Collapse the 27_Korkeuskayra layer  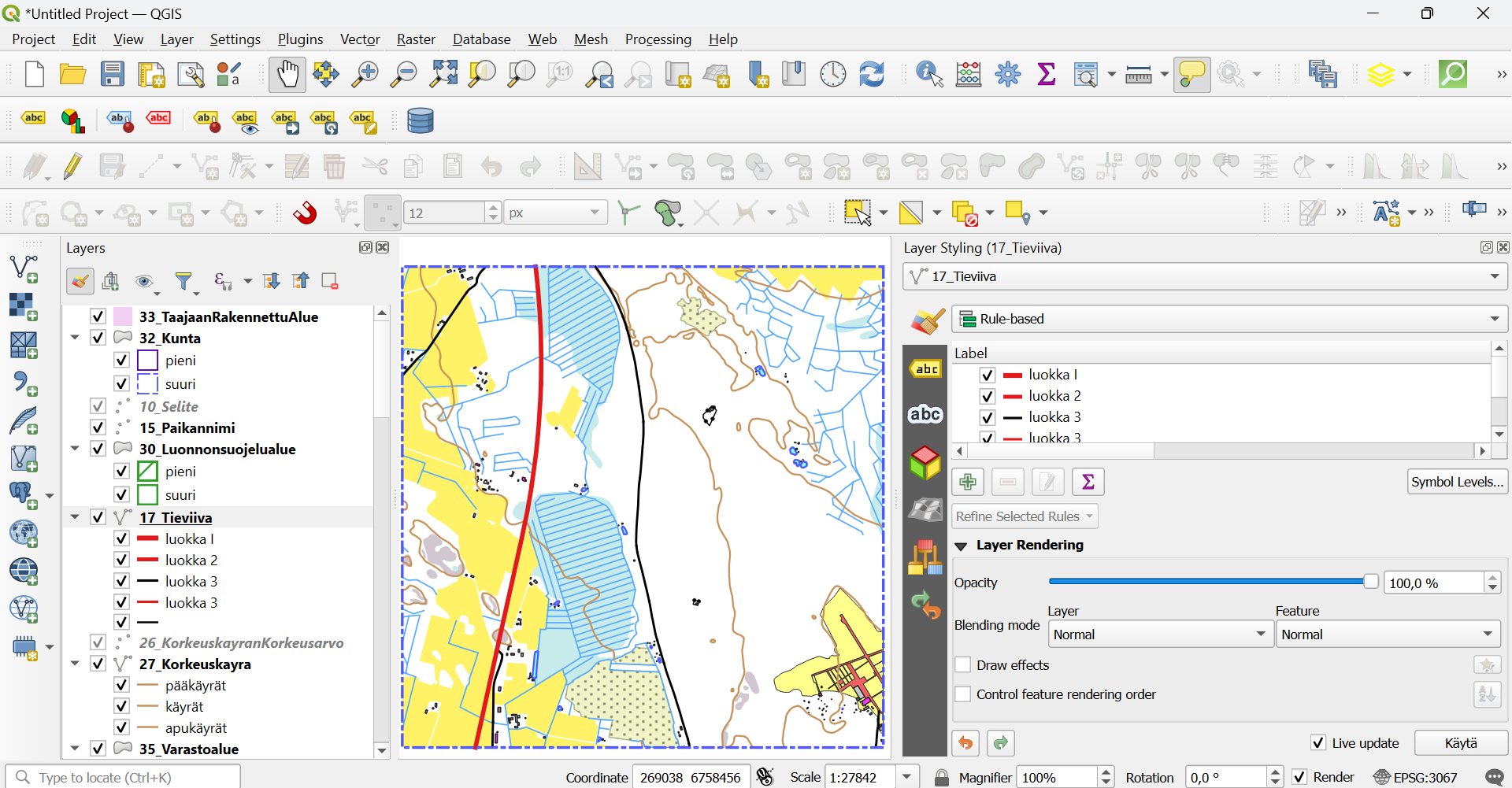[75, 664]
